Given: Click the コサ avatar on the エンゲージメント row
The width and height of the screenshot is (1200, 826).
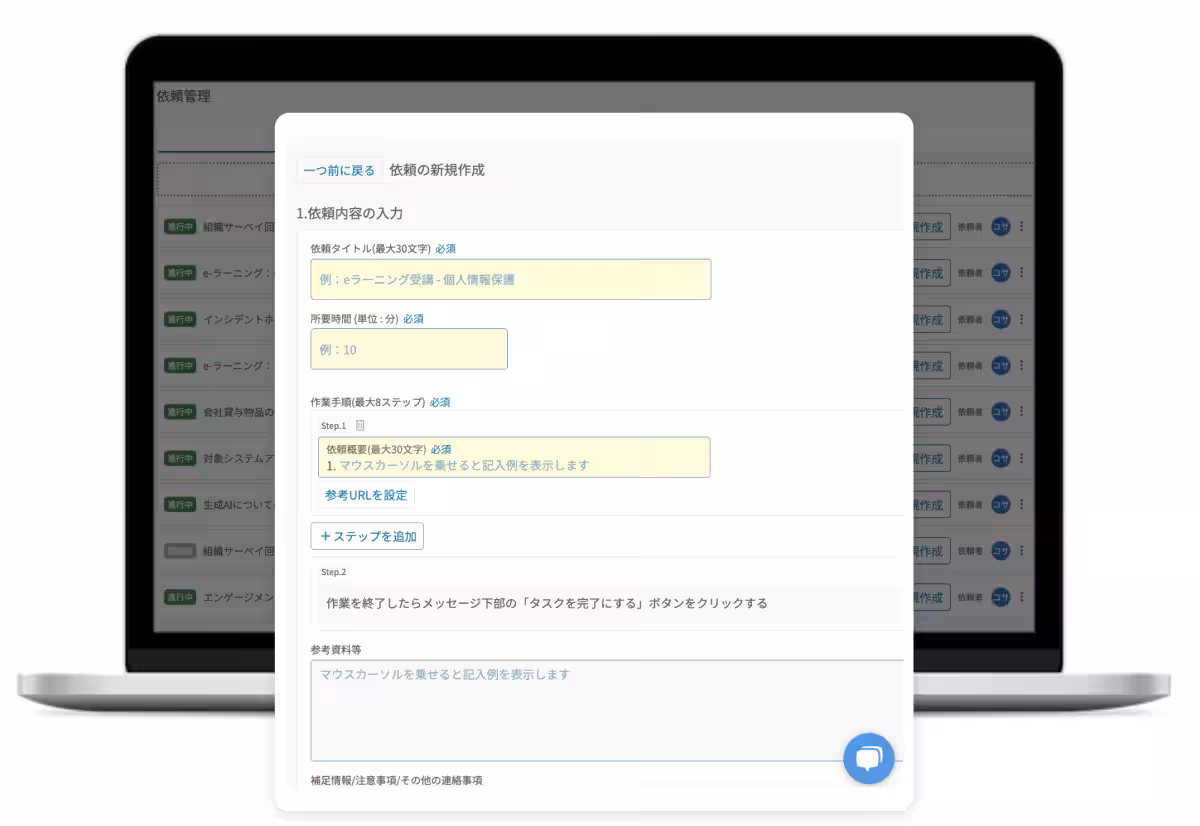Looking at the screenshot, I should (1000, 597).
